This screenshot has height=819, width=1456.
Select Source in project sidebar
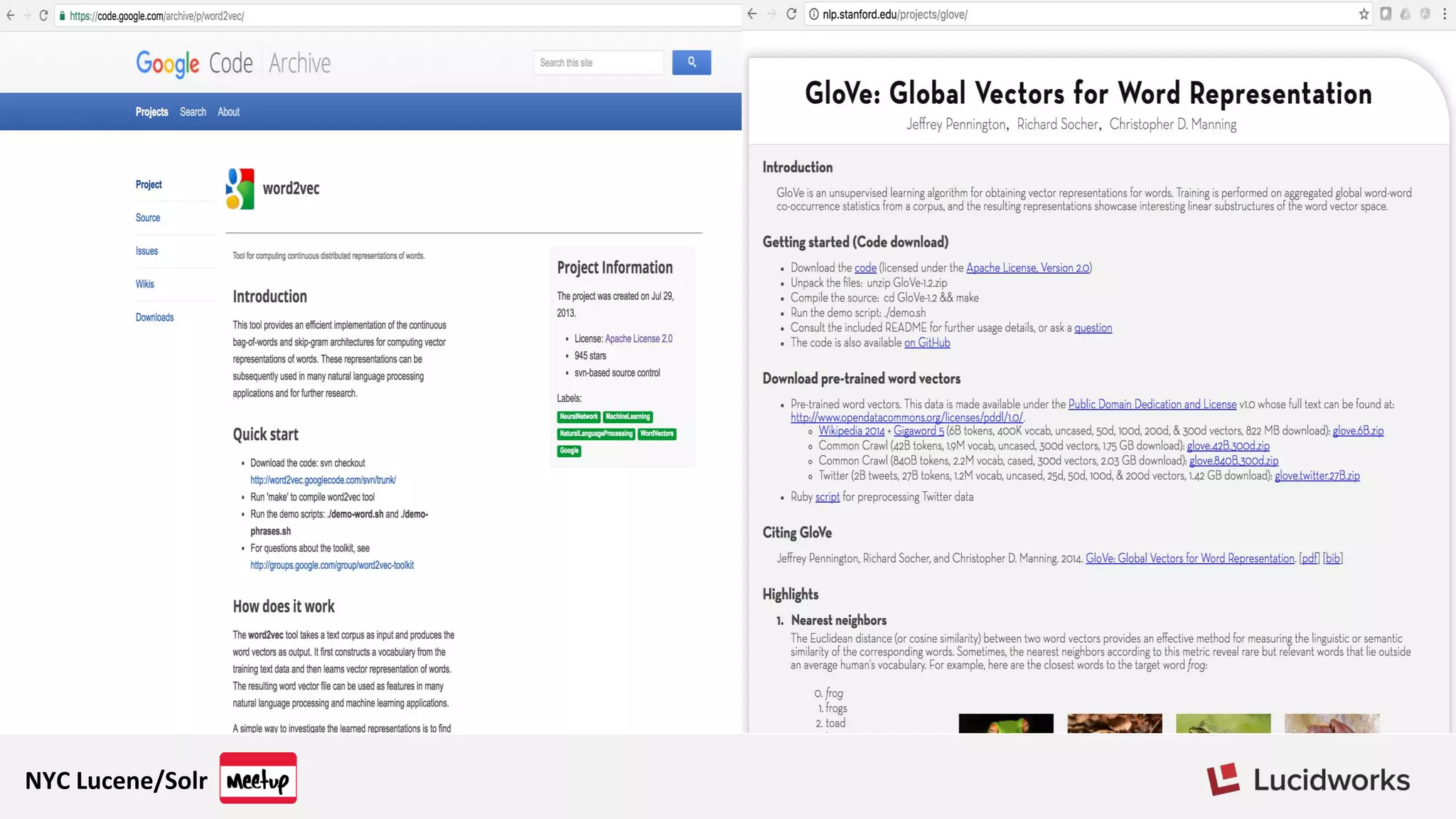point(148,218)
